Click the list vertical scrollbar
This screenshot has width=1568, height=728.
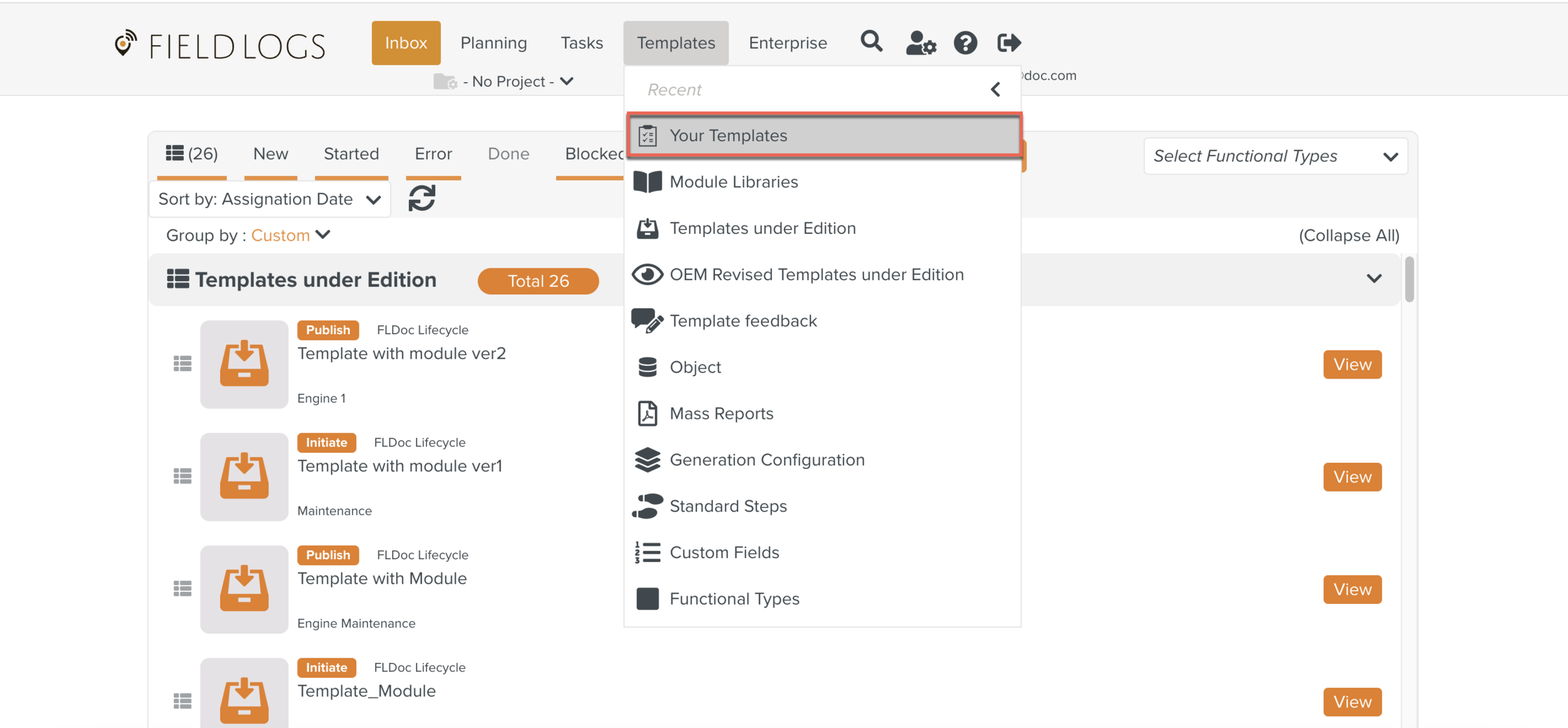[x=1409, y=279]
